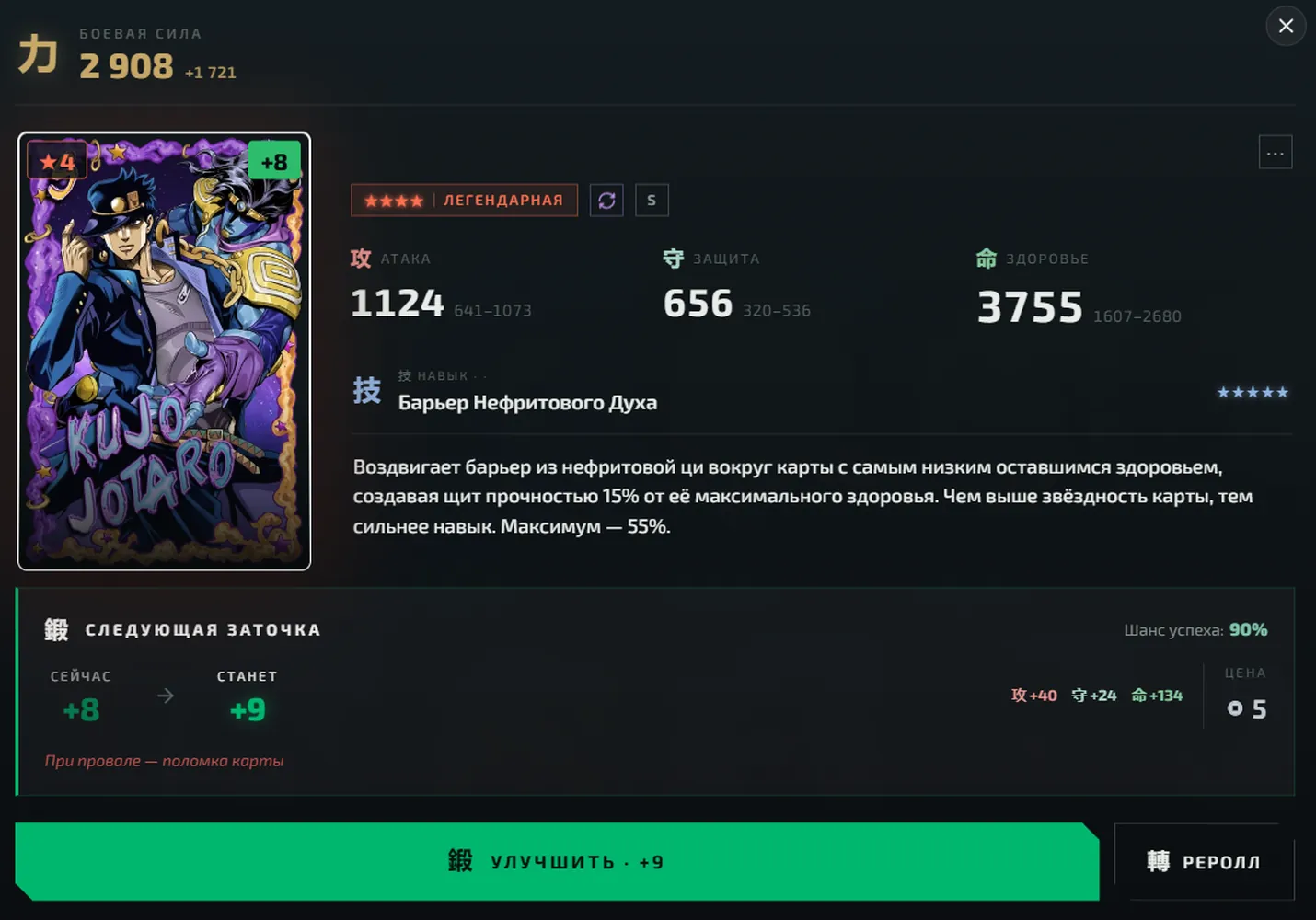Click the health kanji icon

(x=987, y=259)
